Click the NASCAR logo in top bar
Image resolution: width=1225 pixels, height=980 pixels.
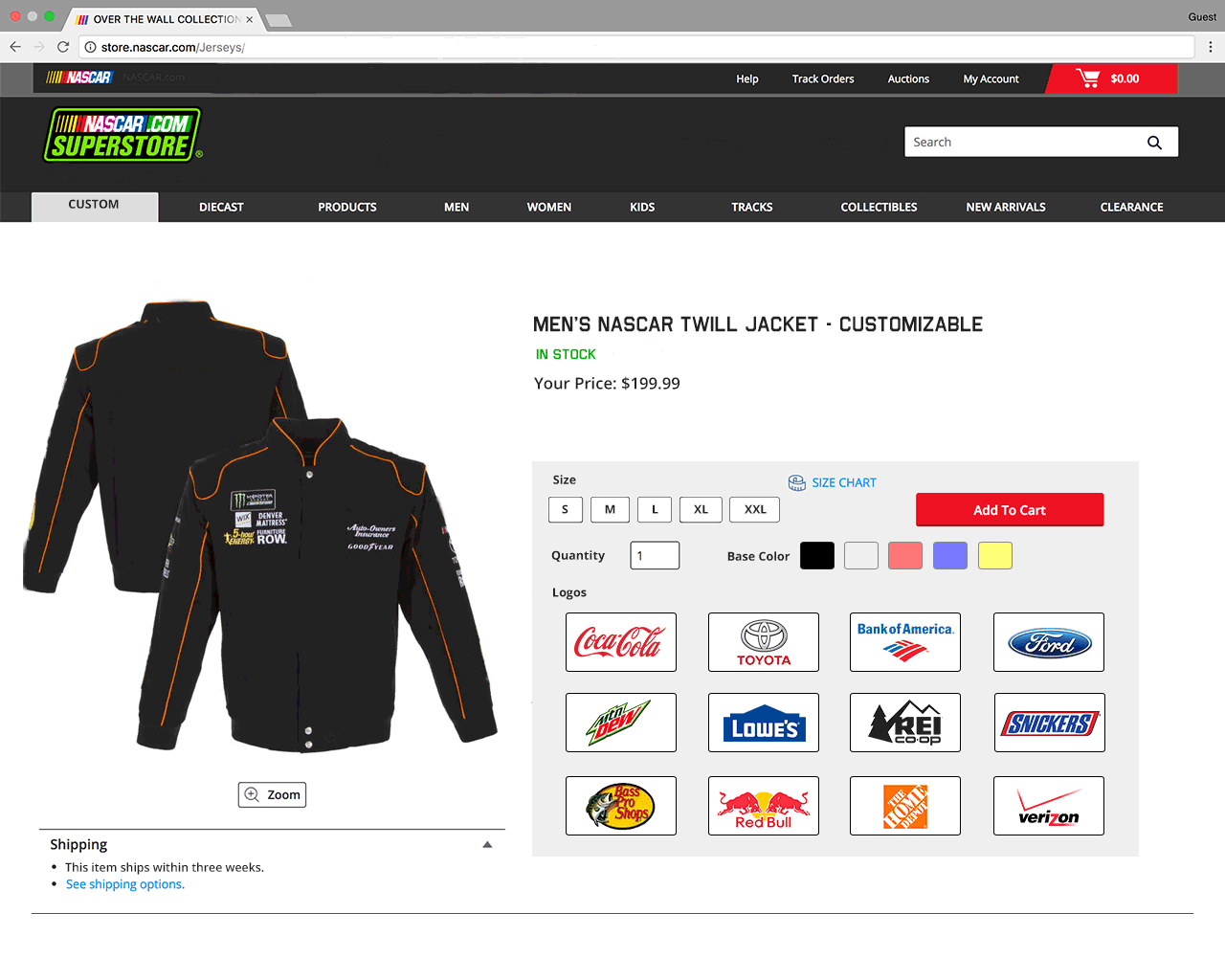pos(79,78)
